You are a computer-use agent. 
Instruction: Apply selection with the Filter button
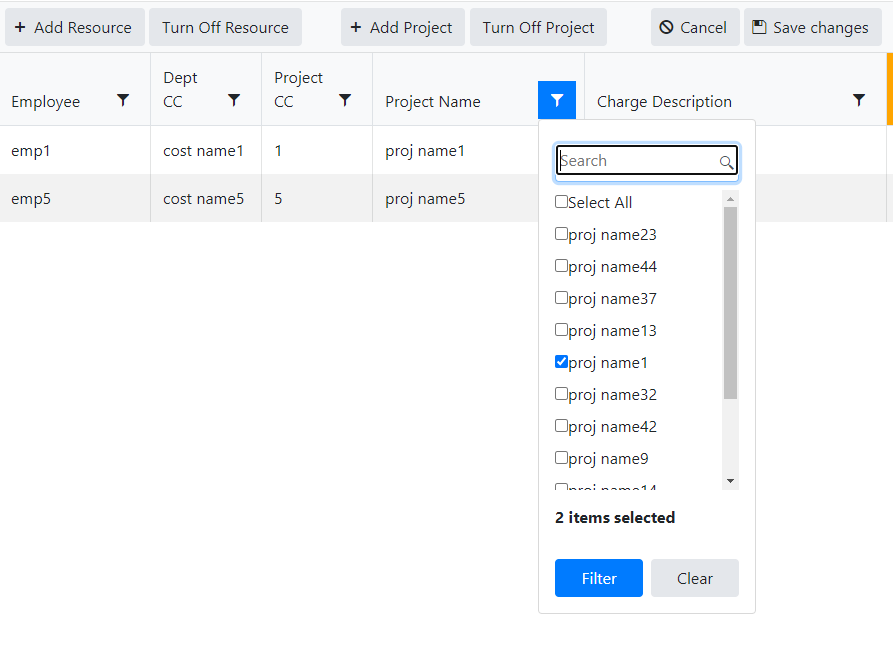598,578
